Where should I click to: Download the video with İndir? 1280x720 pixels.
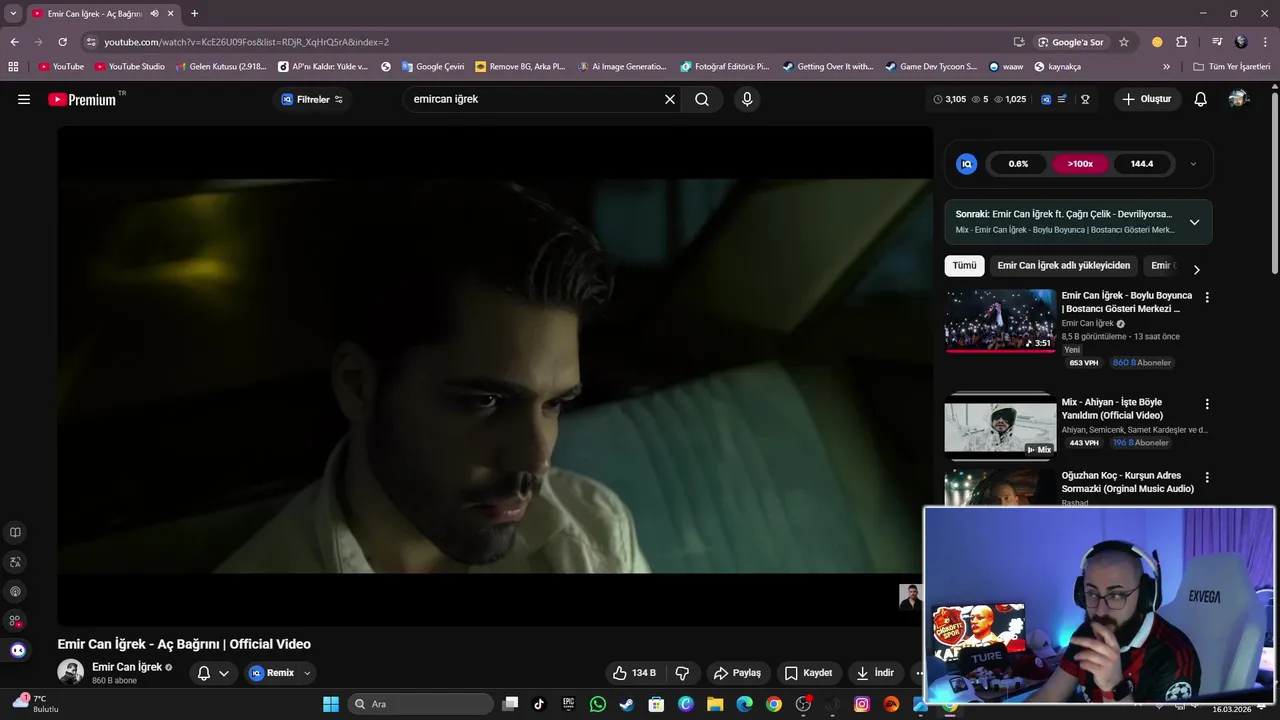[x=875, y=673]
